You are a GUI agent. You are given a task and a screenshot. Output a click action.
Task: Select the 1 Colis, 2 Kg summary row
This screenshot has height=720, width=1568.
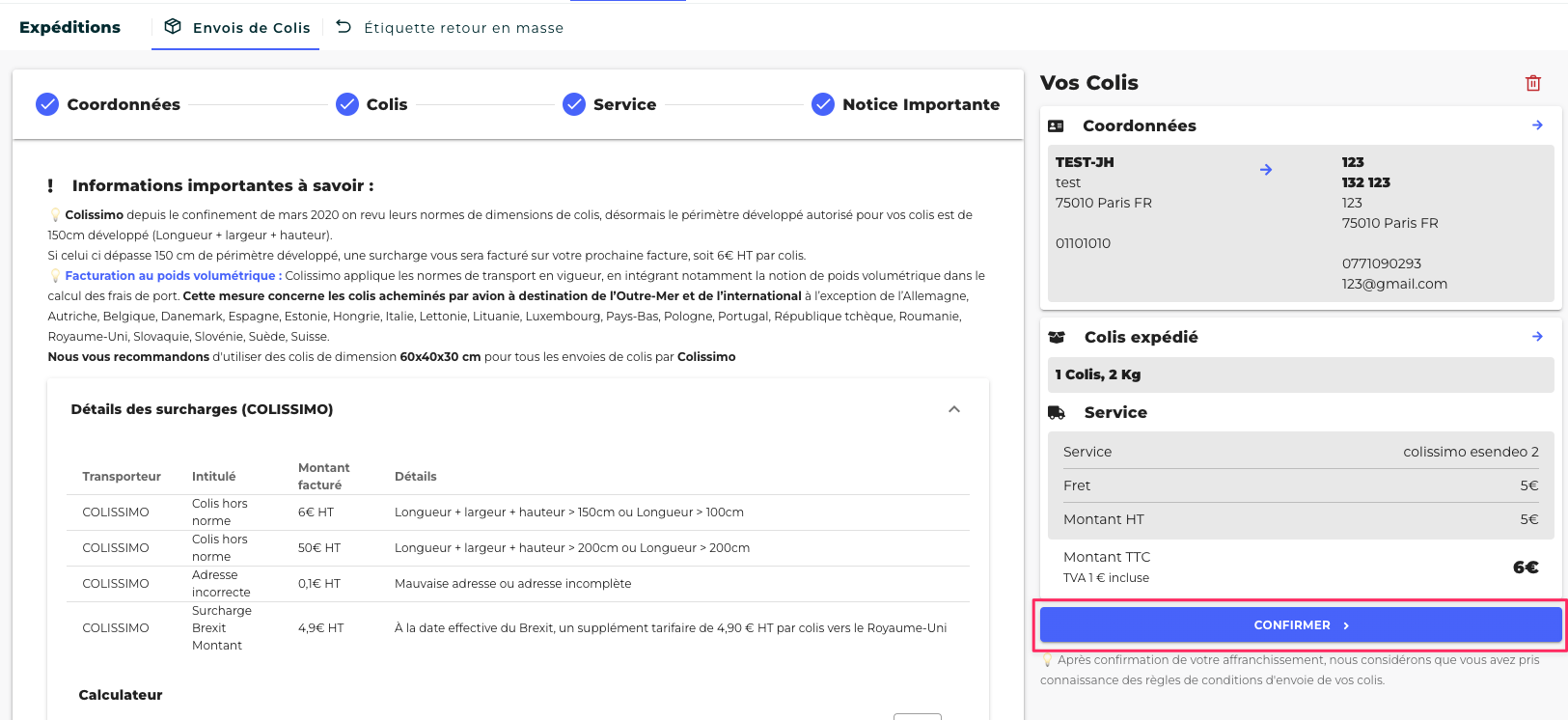[x=1300, y=374]
